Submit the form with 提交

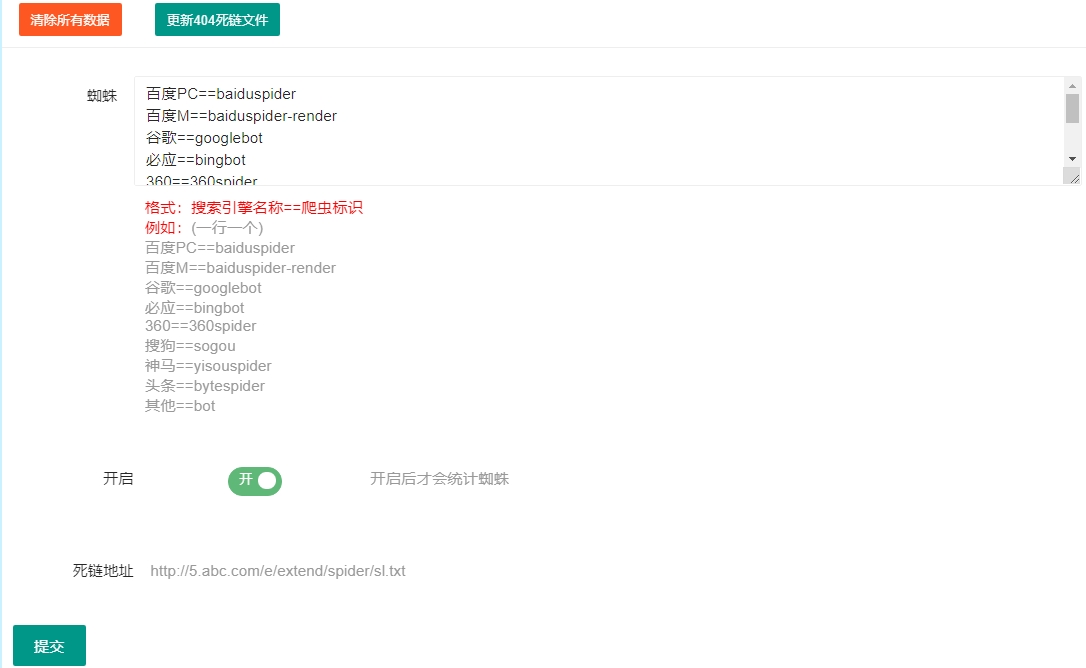tap(49, 646)
